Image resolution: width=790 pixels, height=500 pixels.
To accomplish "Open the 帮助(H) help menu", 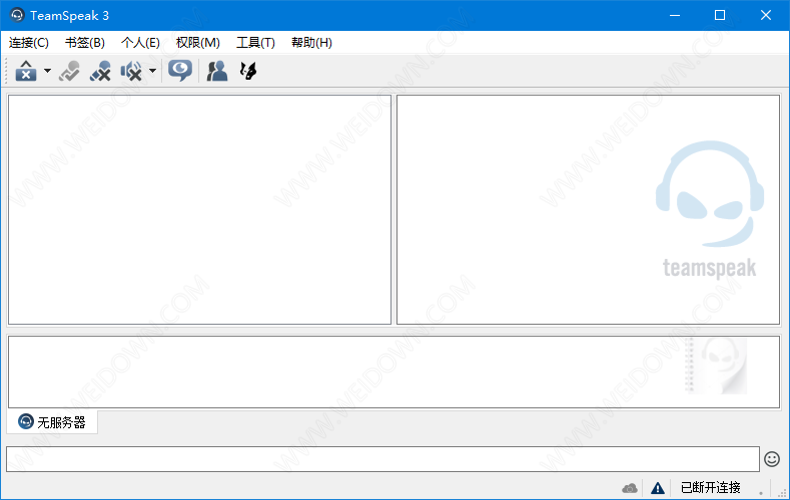I will tap(311, 42).
